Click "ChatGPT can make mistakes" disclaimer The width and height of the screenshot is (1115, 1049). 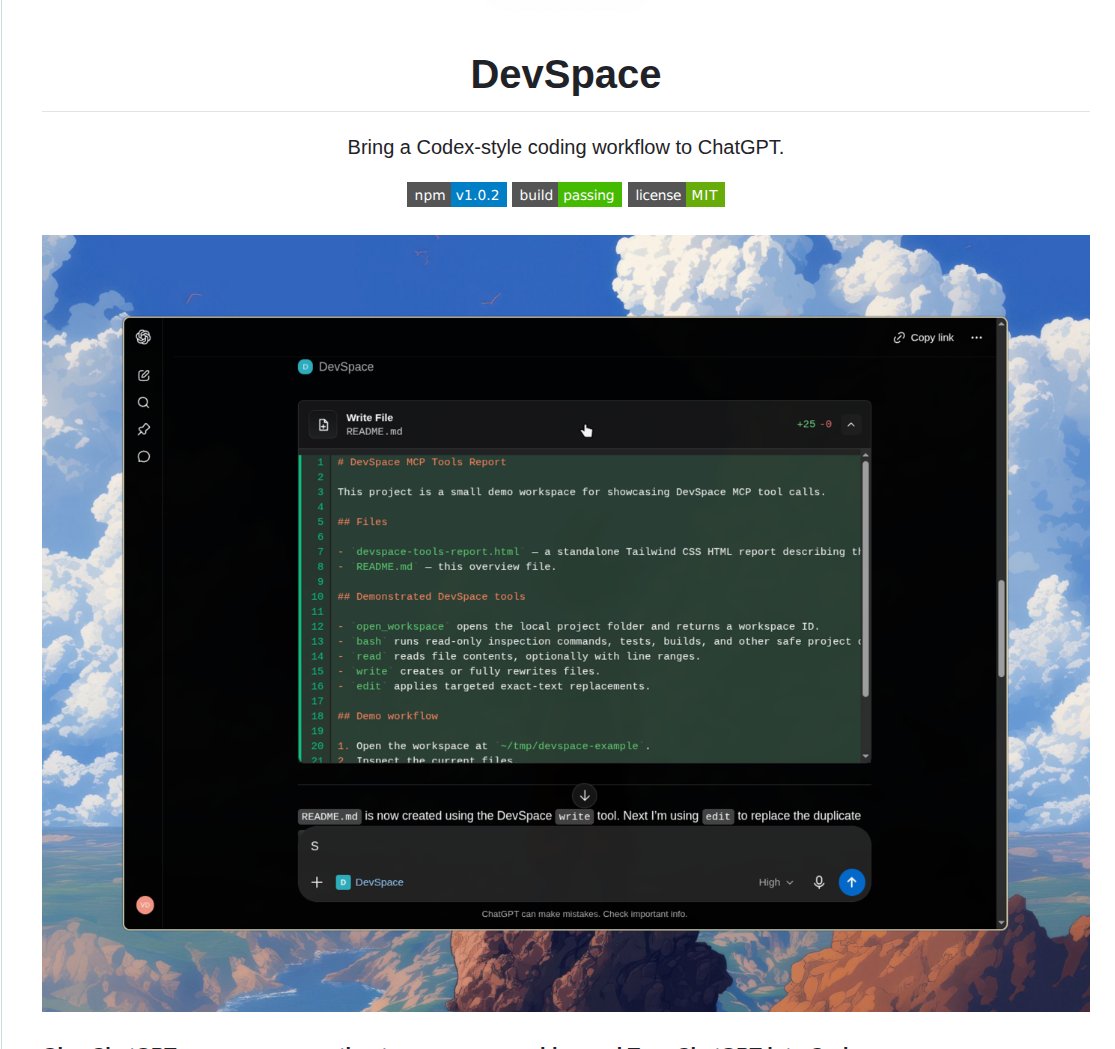pos(584,914)
